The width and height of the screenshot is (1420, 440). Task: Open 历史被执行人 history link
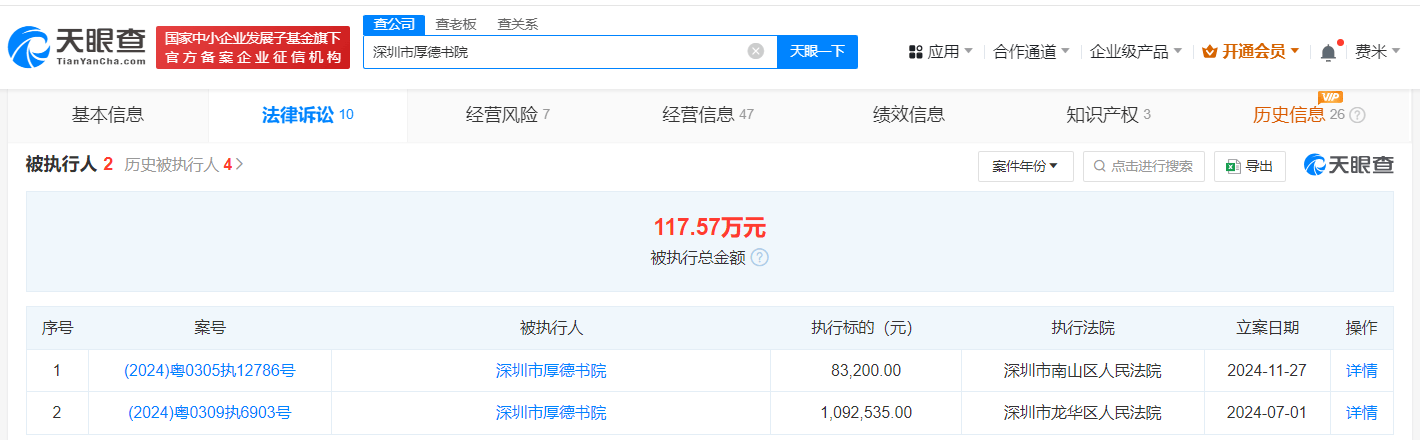pos(184,165)
